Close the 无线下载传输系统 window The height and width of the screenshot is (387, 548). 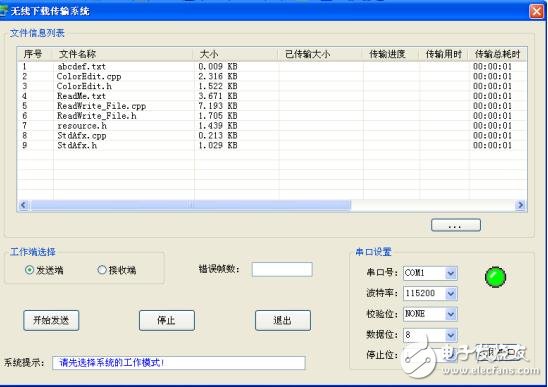[x=536, y=12]
